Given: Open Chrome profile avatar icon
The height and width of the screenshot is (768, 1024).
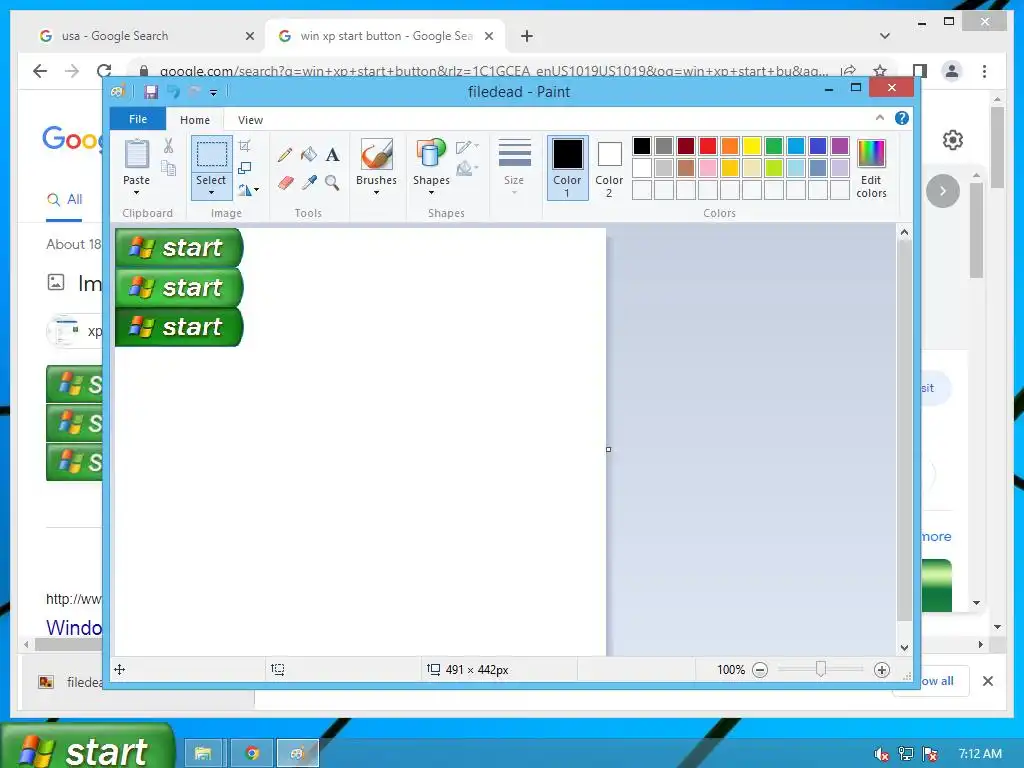Looking at the screenshot, I should tap(952, 71).
